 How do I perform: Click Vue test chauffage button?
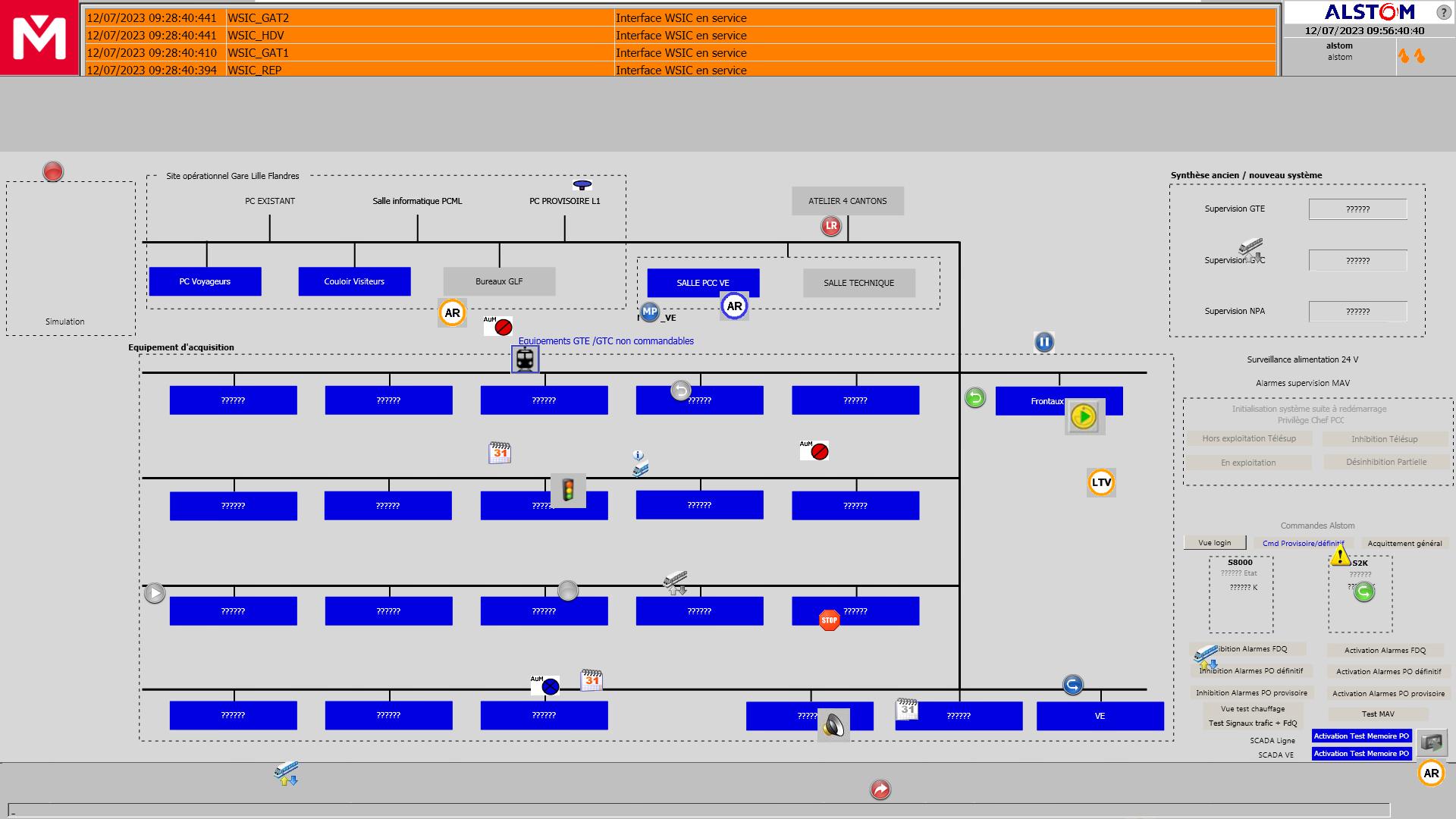[1253, 709]
